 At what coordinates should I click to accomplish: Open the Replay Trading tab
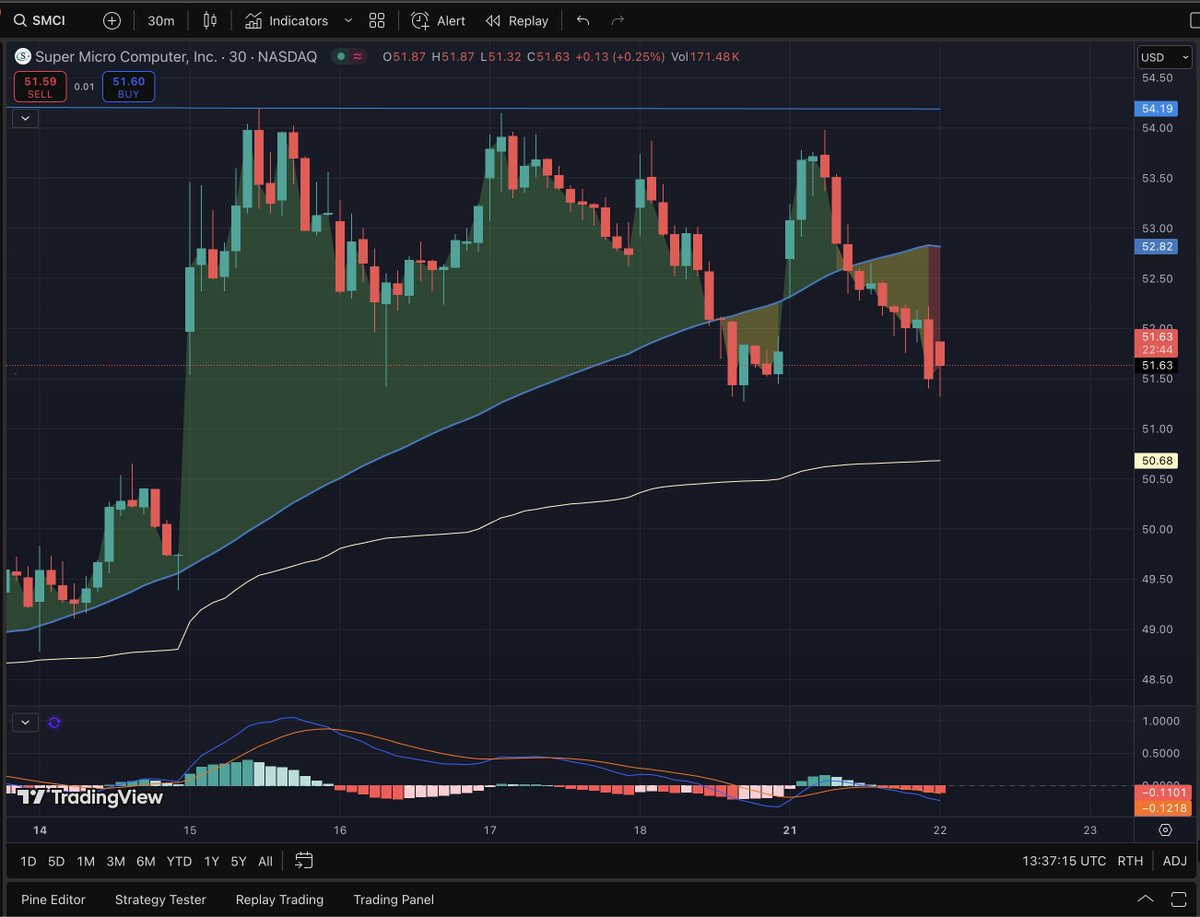point(279,899)
